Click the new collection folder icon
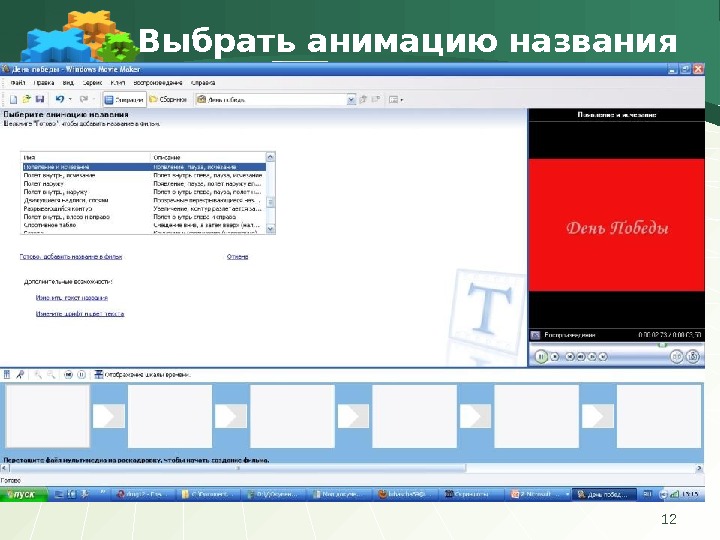 click(x=376, y=99)
